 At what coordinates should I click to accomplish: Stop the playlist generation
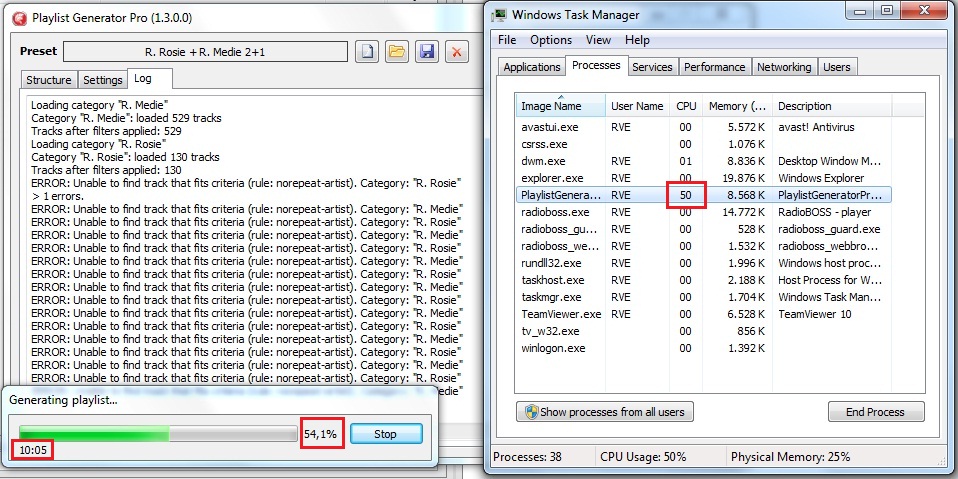coord(386,434)
